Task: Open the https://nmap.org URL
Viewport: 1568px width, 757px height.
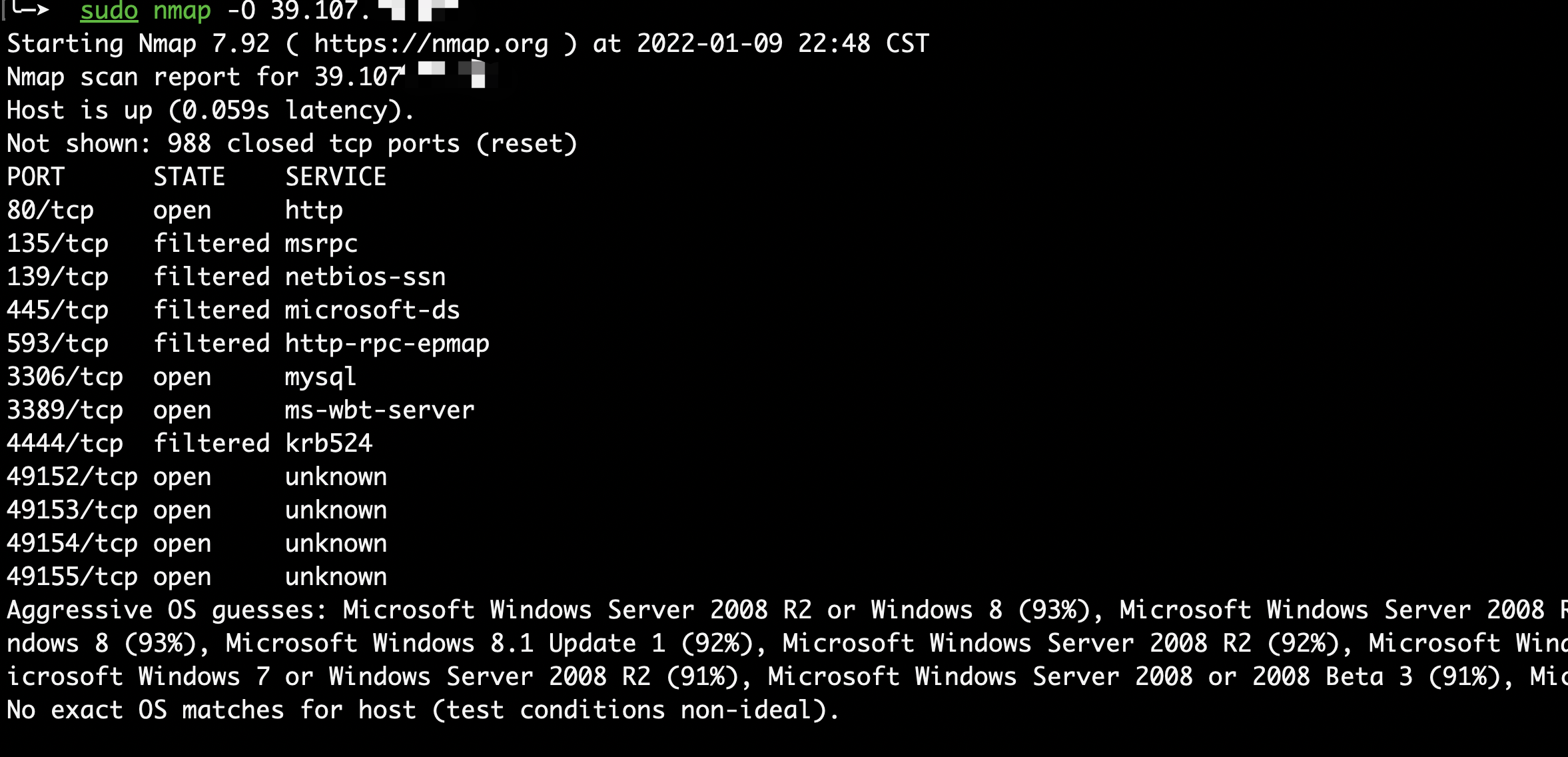Action: (431, 44)
